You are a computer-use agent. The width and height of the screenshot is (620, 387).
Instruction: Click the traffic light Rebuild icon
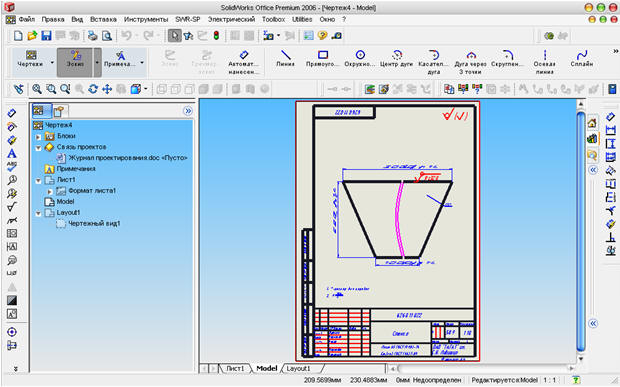click(x=216, y=36)
